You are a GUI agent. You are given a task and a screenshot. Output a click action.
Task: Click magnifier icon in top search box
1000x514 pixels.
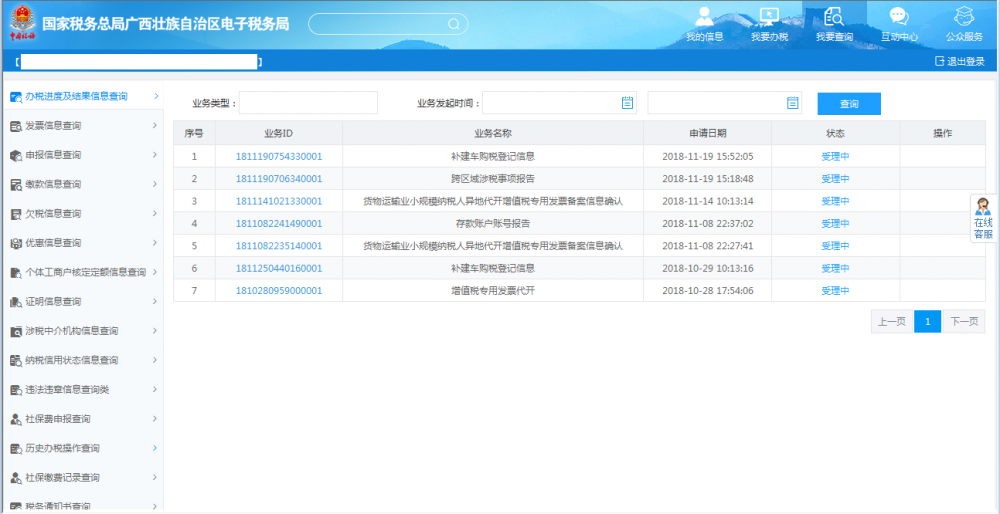click(453, 24)
